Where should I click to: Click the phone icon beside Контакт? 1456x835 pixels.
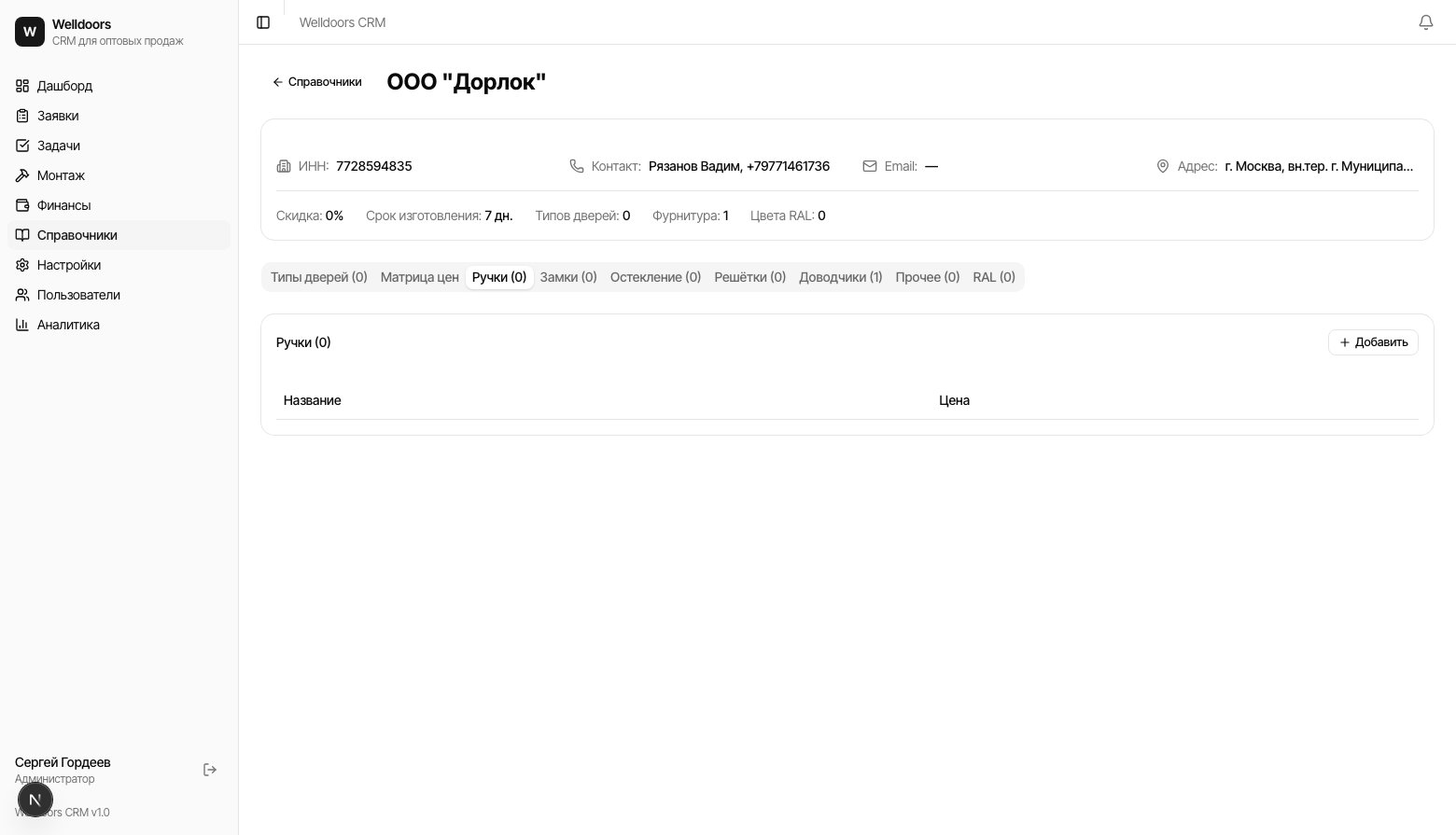pos(577,166)
